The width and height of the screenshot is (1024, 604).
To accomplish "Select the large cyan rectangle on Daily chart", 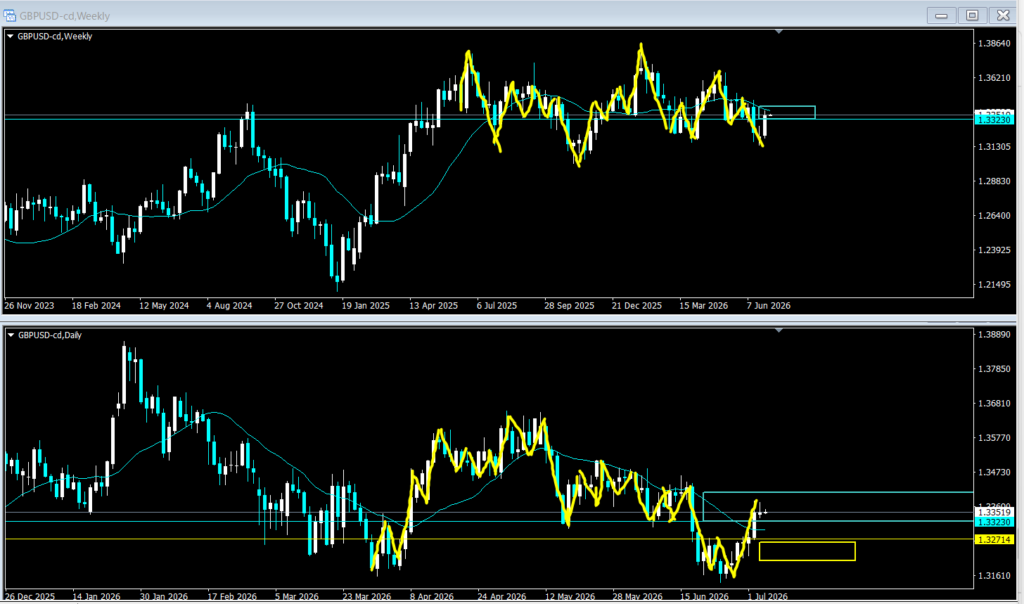I will 838,506.
